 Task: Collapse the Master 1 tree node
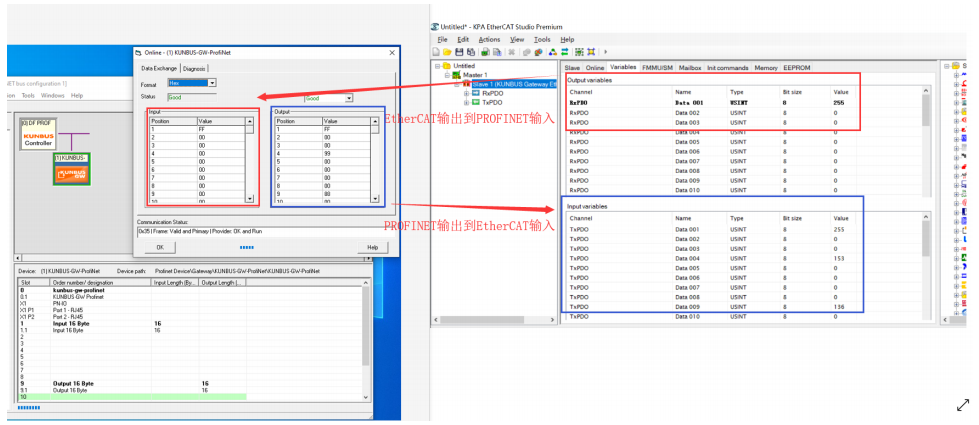click(447, 75)
